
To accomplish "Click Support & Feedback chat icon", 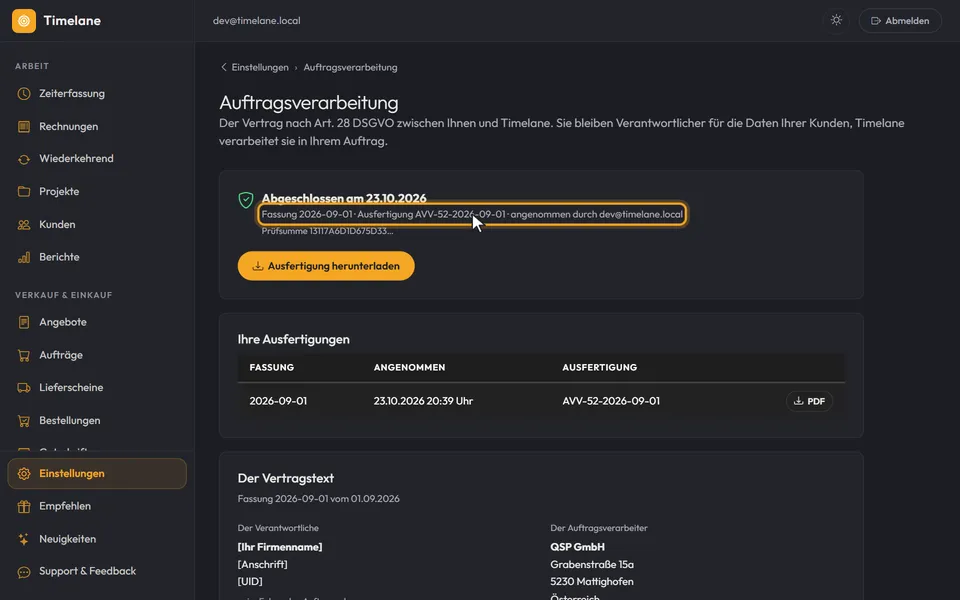I will pos(24,572).
